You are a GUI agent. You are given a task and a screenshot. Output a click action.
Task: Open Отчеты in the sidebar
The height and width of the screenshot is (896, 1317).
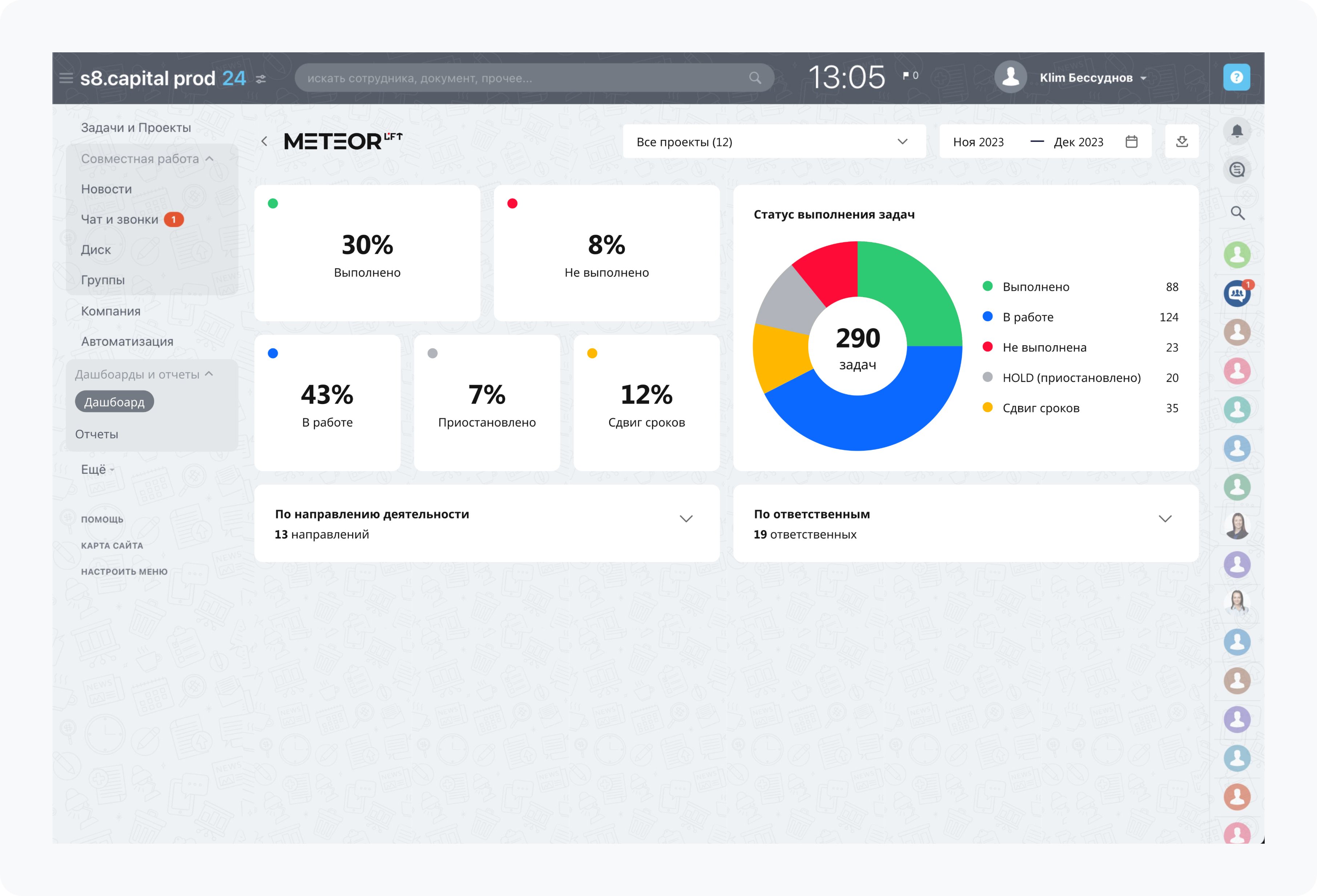click(97, 434)
